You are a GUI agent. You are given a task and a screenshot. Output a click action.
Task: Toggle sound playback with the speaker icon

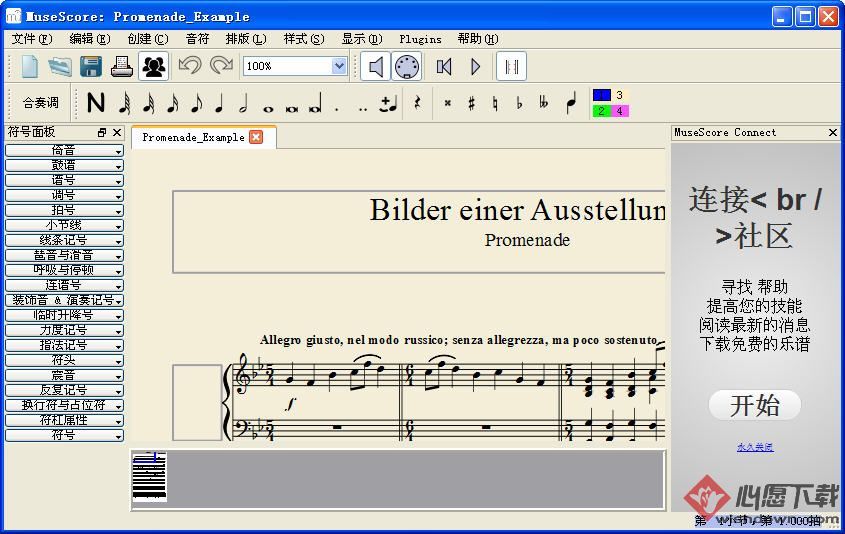click(x=376, y=67)
